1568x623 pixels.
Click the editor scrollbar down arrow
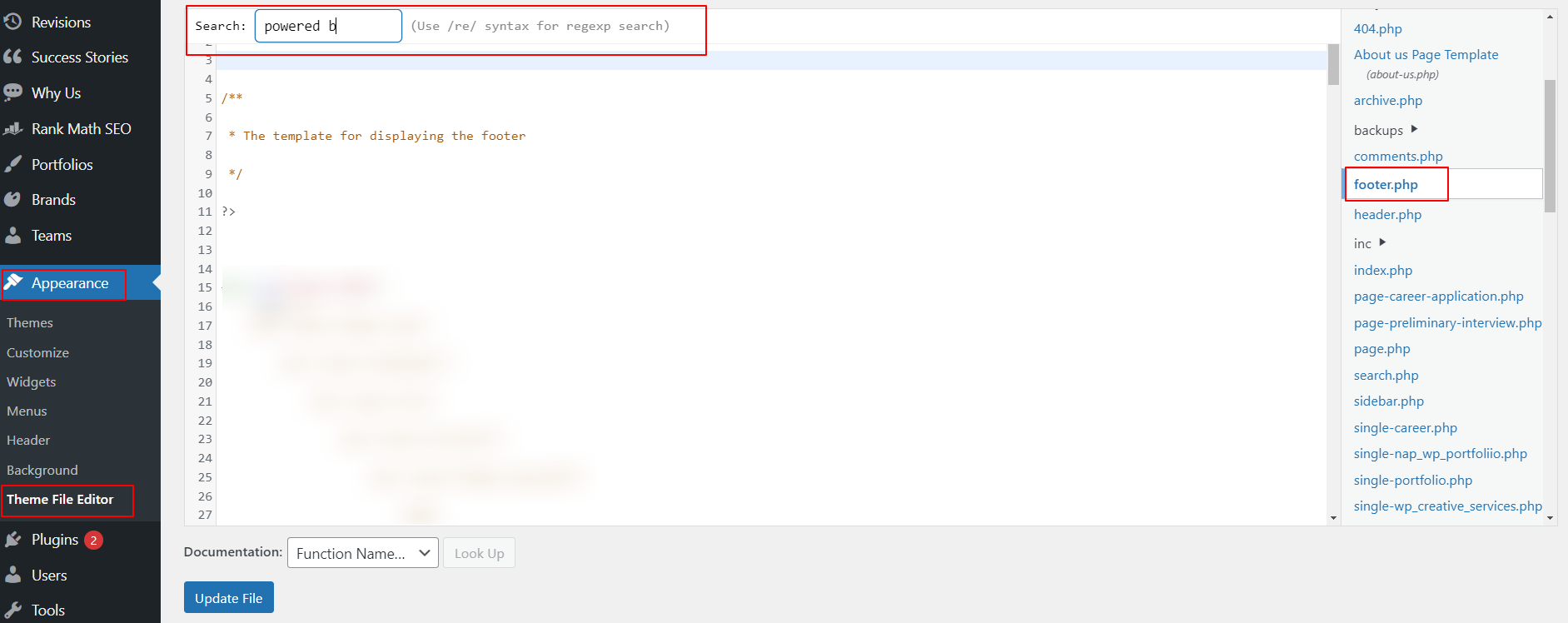coord(1333,518)
